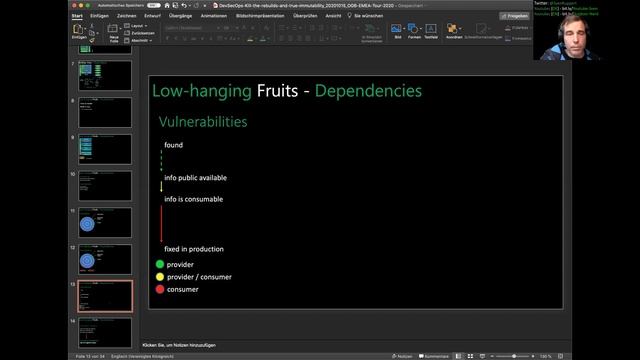This screenshot has height=360, width=640.
Task: Click the language indicator in status bar
Action: (142, 356)
